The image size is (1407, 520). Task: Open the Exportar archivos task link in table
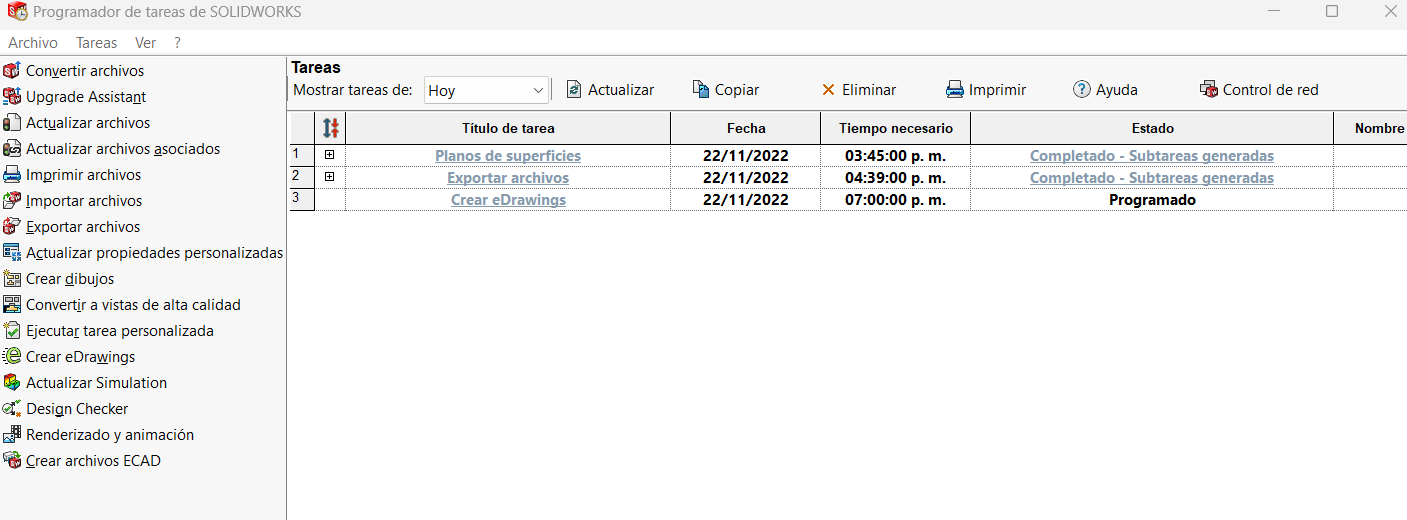click(x=508, y=178)
